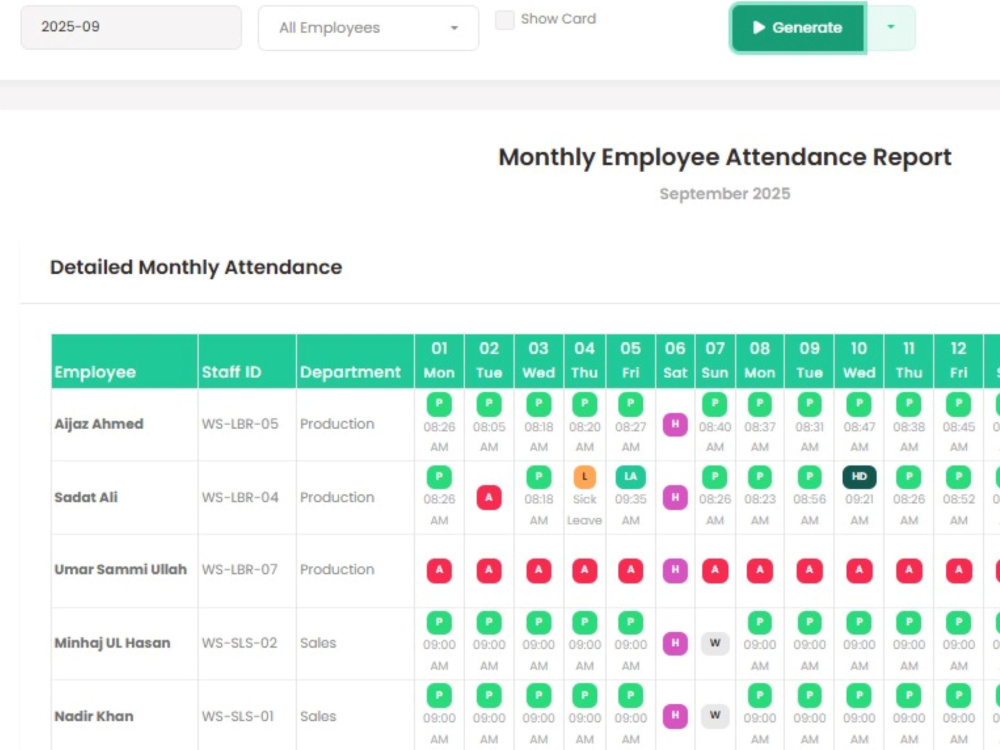Screen dimensions: 1000x750
Task: Click Sadat Ali's Holiday badge on 06 Sat
Action: pos(675,497)
